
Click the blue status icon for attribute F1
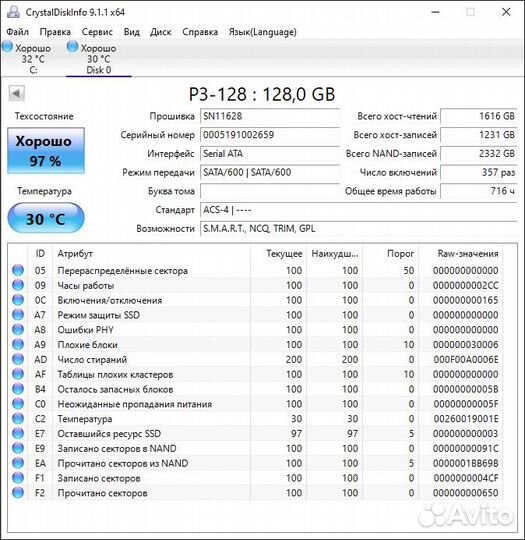coord(18,478)
